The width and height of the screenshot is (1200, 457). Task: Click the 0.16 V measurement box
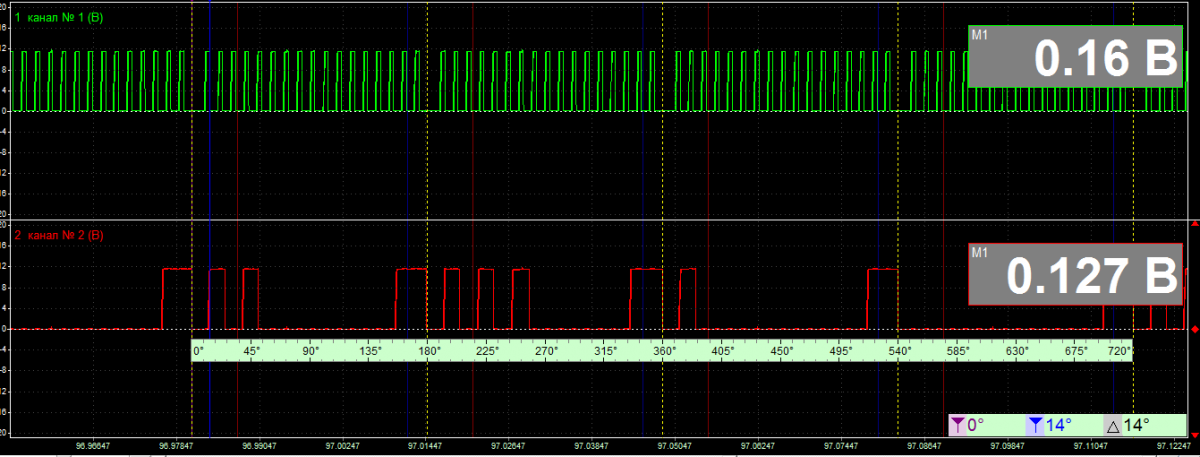point(1074,57)
